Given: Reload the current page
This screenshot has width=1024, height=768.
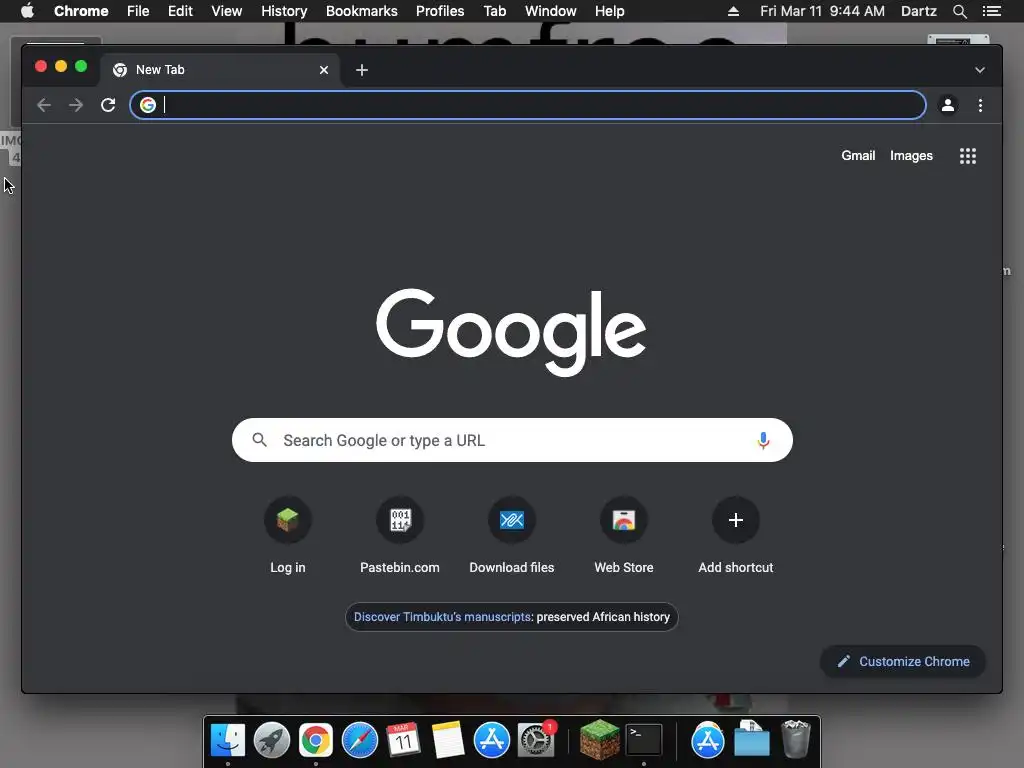Looking at the screenshot, I should (108, 105).
